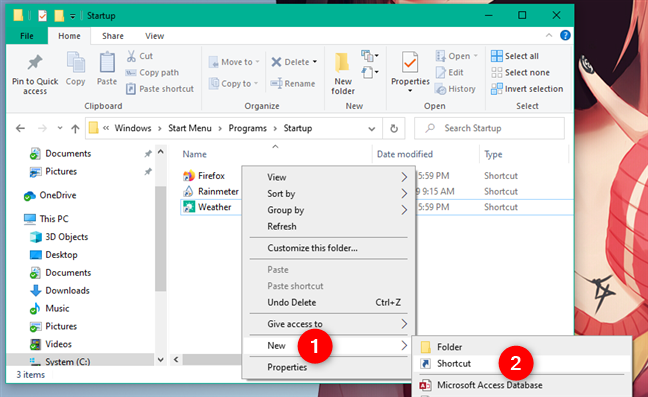Click the History ribbon button
Screen dimensions: 648x397
coord(455,89)
